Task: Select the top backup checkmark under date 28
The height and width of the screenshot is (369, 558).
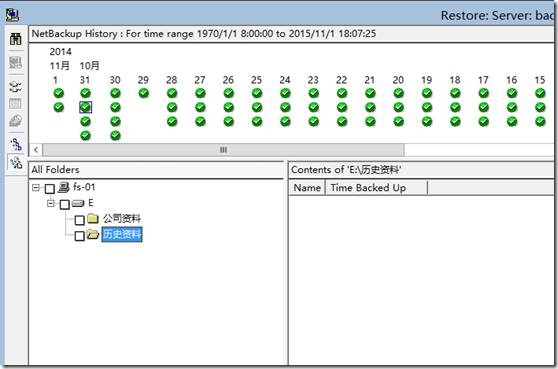Action: pos(172,93)
